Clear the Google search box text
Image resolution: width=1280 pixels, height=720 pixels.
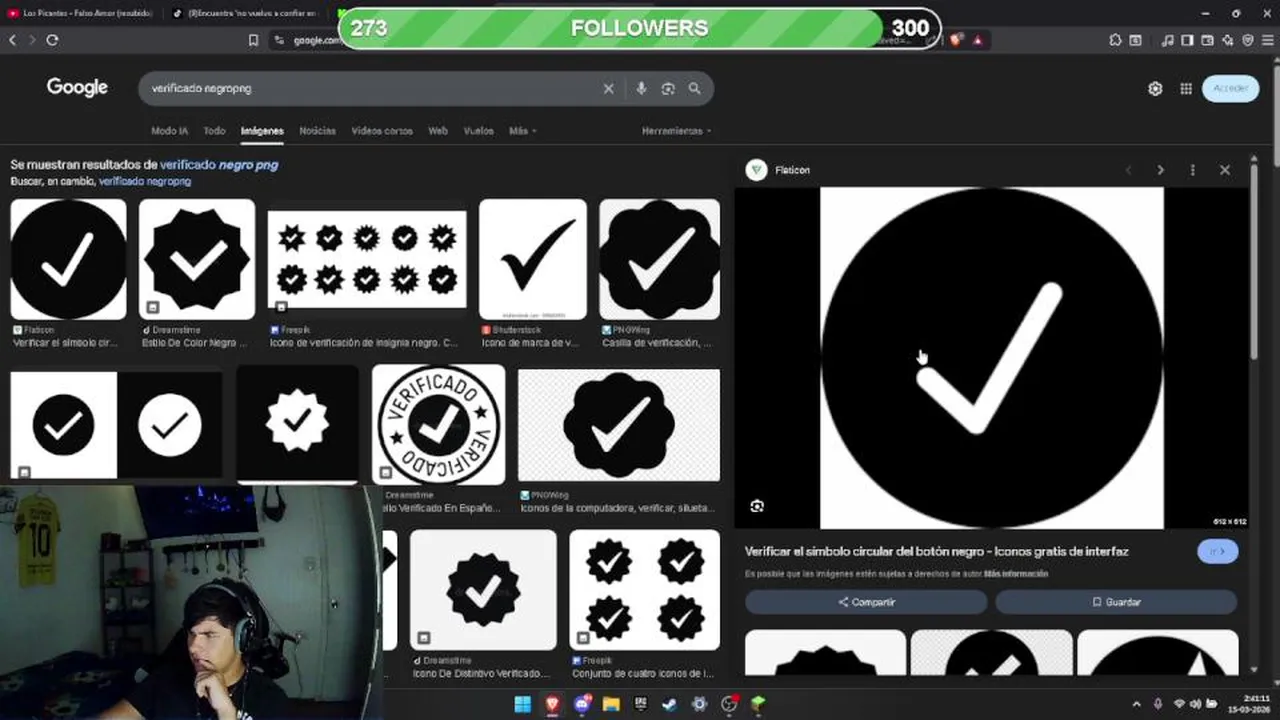[x=608, y=88]
